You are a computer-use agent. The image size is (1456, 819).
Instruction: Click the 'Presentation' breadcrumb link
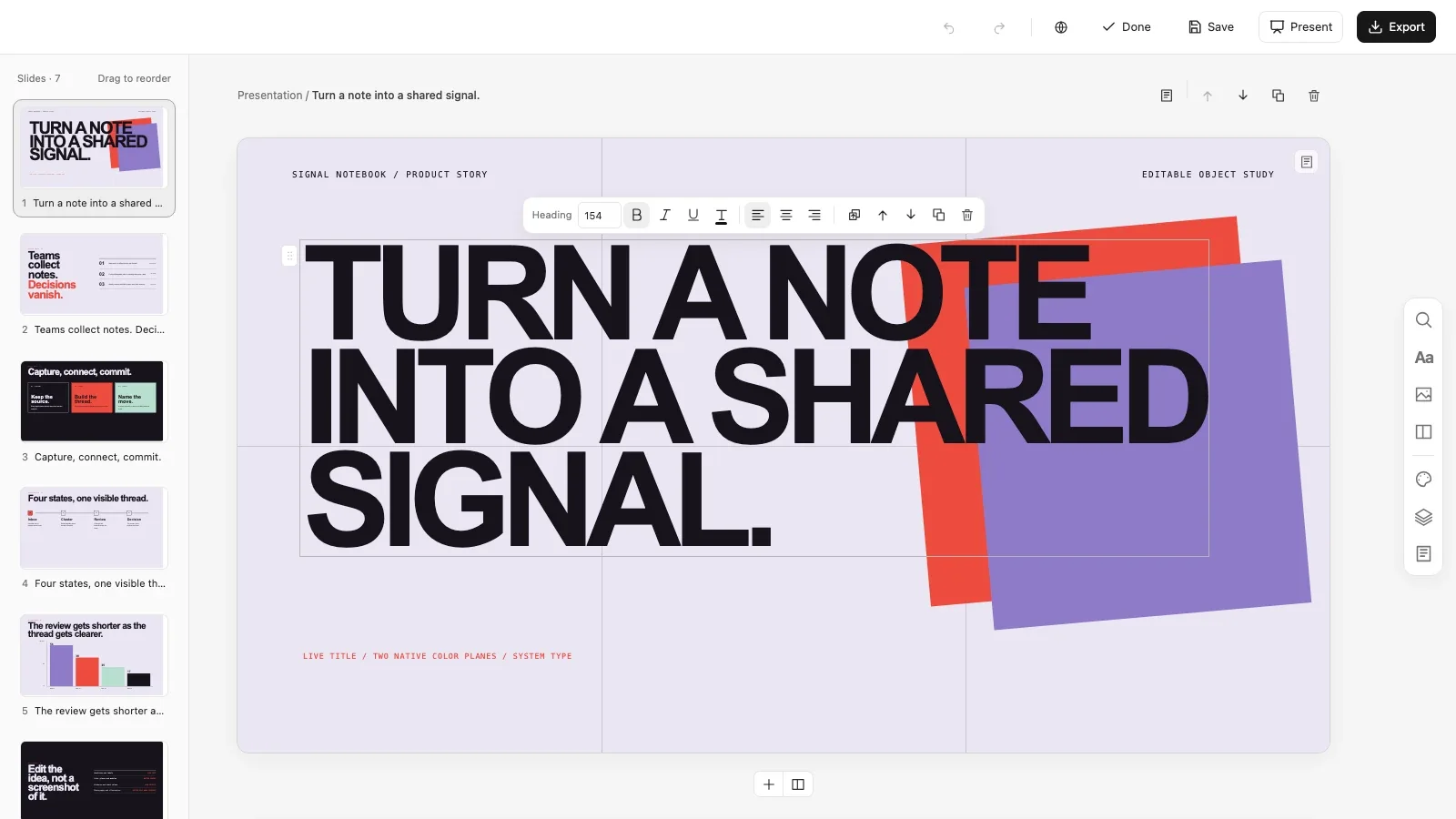coord(269,96)
